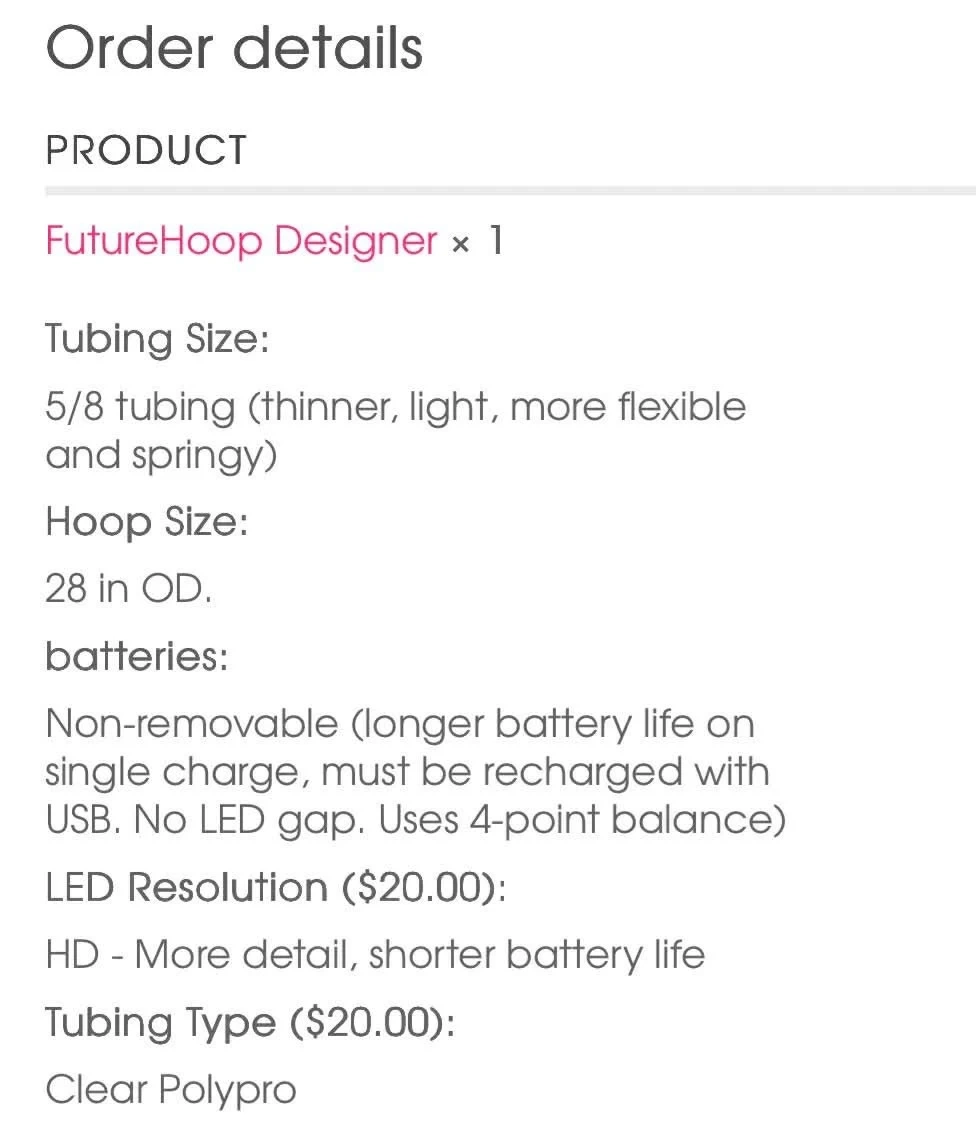Click the 'single charge, must be recharged' line
The width and height of the screenshot is (976, 1145).
coord(407,772)
